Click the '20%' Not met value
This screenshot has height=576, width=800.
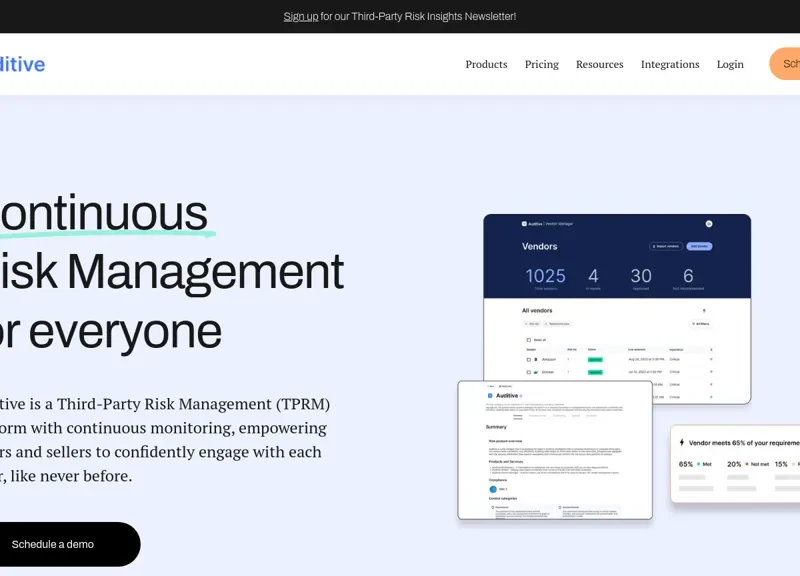click(x=734, y=464)
